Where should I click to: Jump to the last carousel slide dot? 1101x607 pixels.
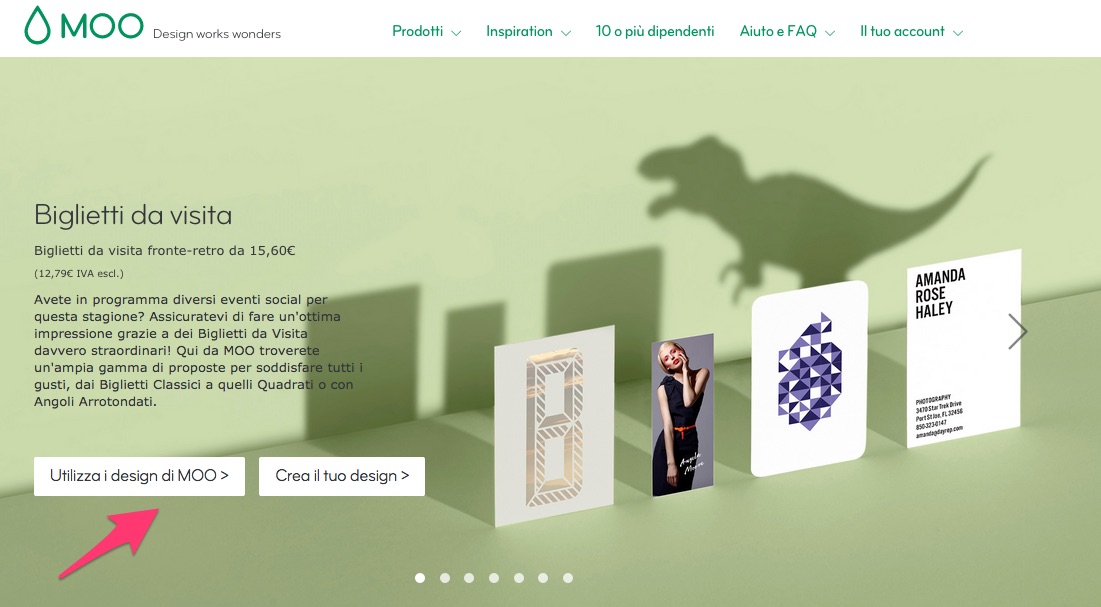(x=567, y=577)
